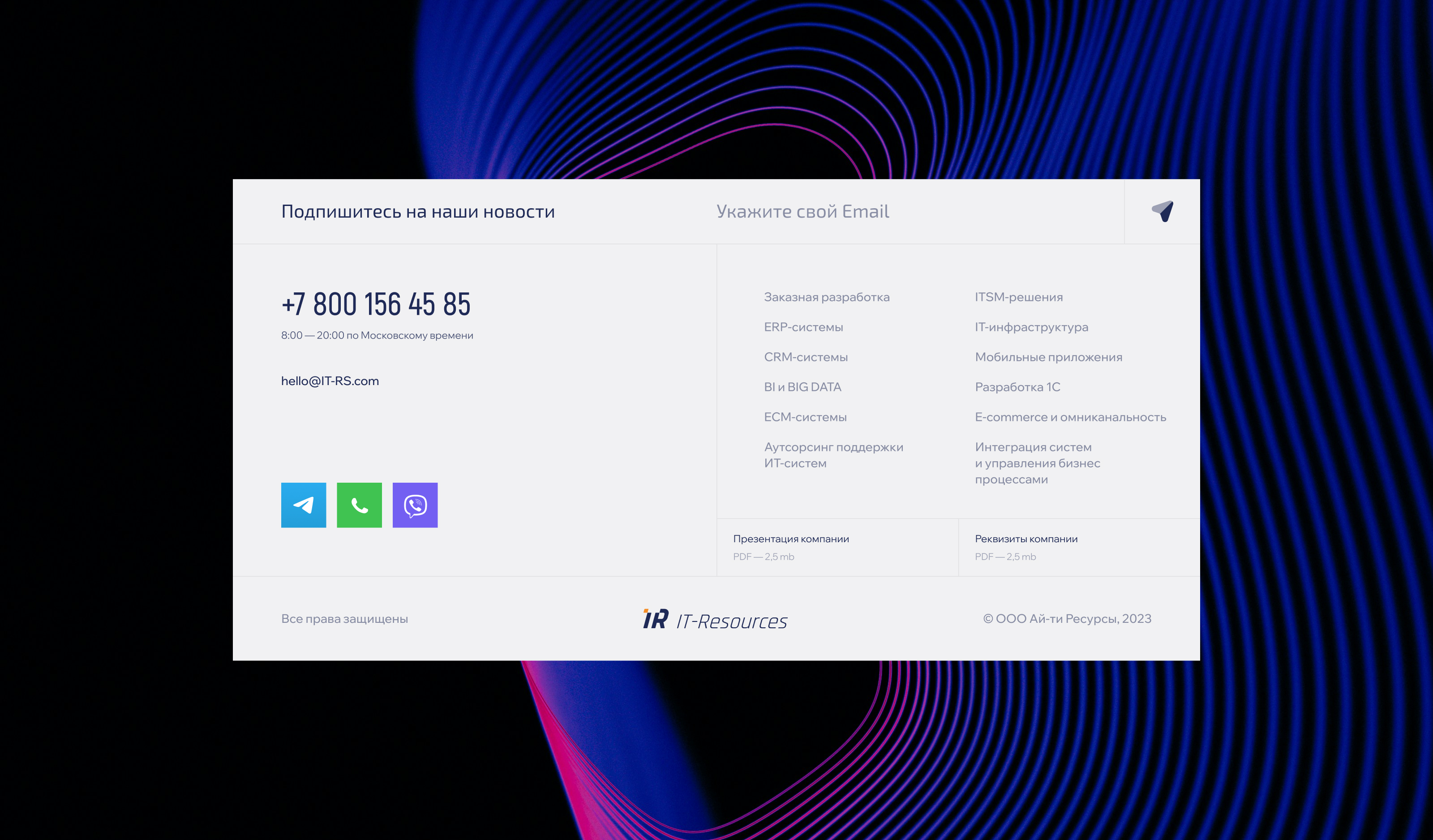Open Аутсорсинг поддержки ИТ-систем link
Screen dimensions: 1433x840
[833, 455]
